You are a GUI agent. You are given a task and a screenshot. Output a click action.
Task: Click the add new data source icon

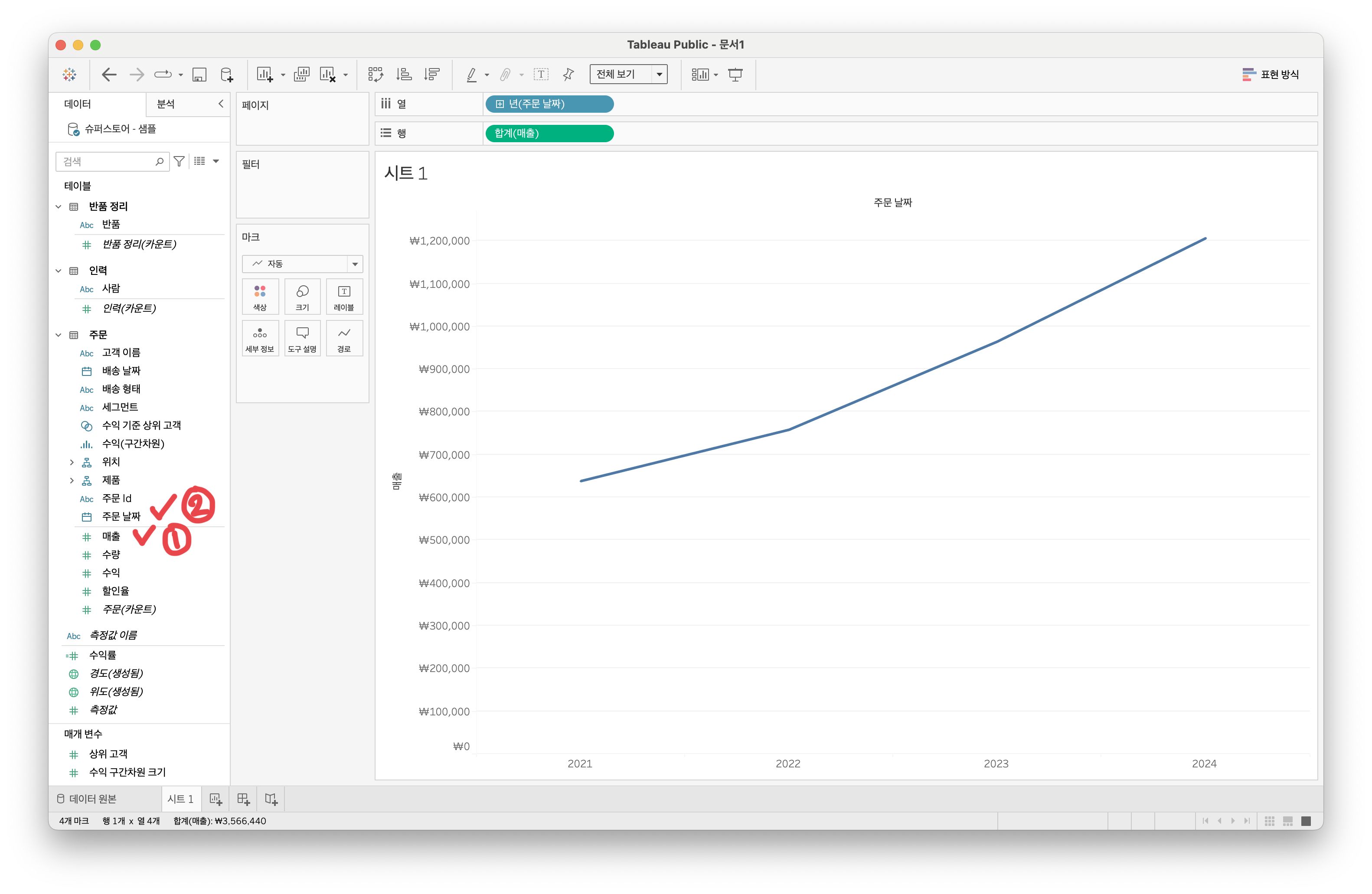[x=227, y=75]
